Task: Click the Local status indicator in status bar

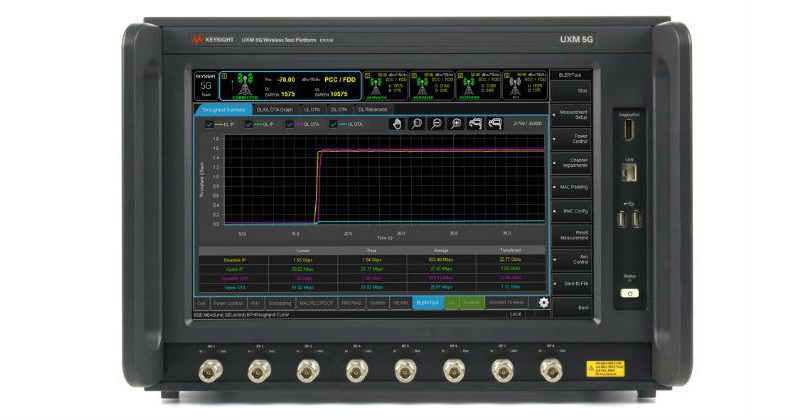Action: point(515,314)
